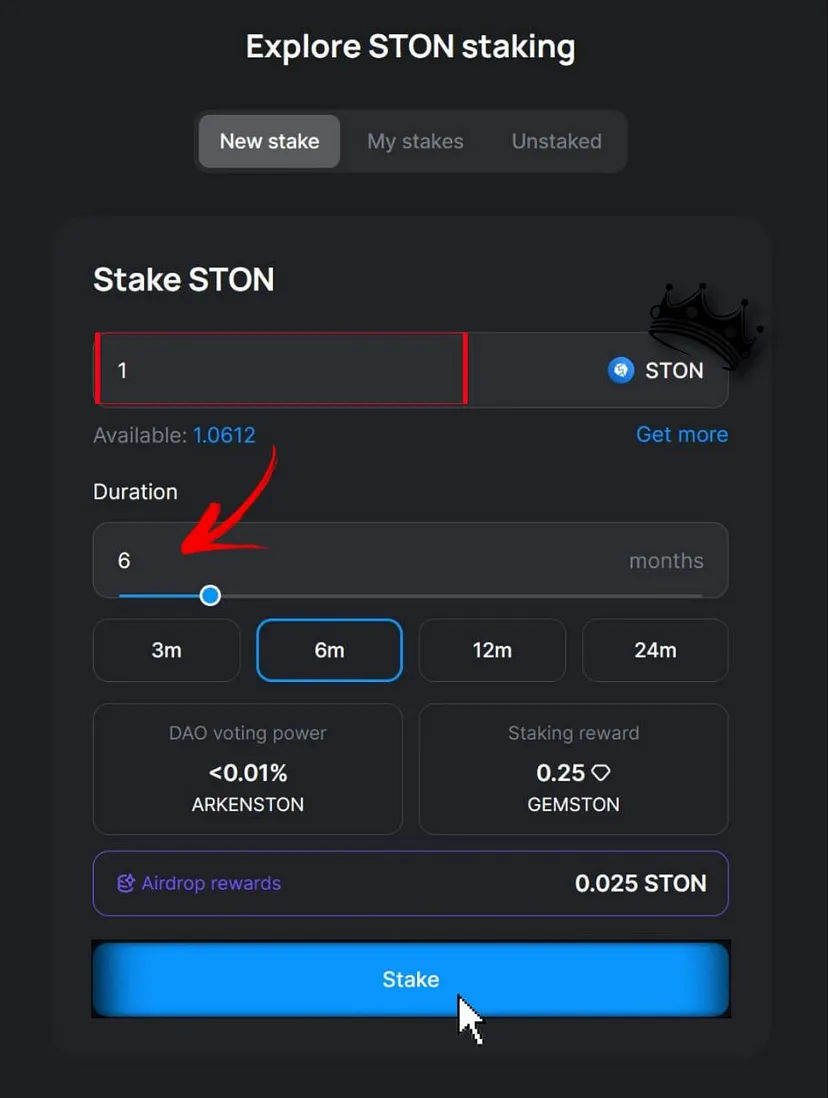Viewport: 828px width, 1098px height.
Task: Click the DAO voting power card
Action: (248, 769)
